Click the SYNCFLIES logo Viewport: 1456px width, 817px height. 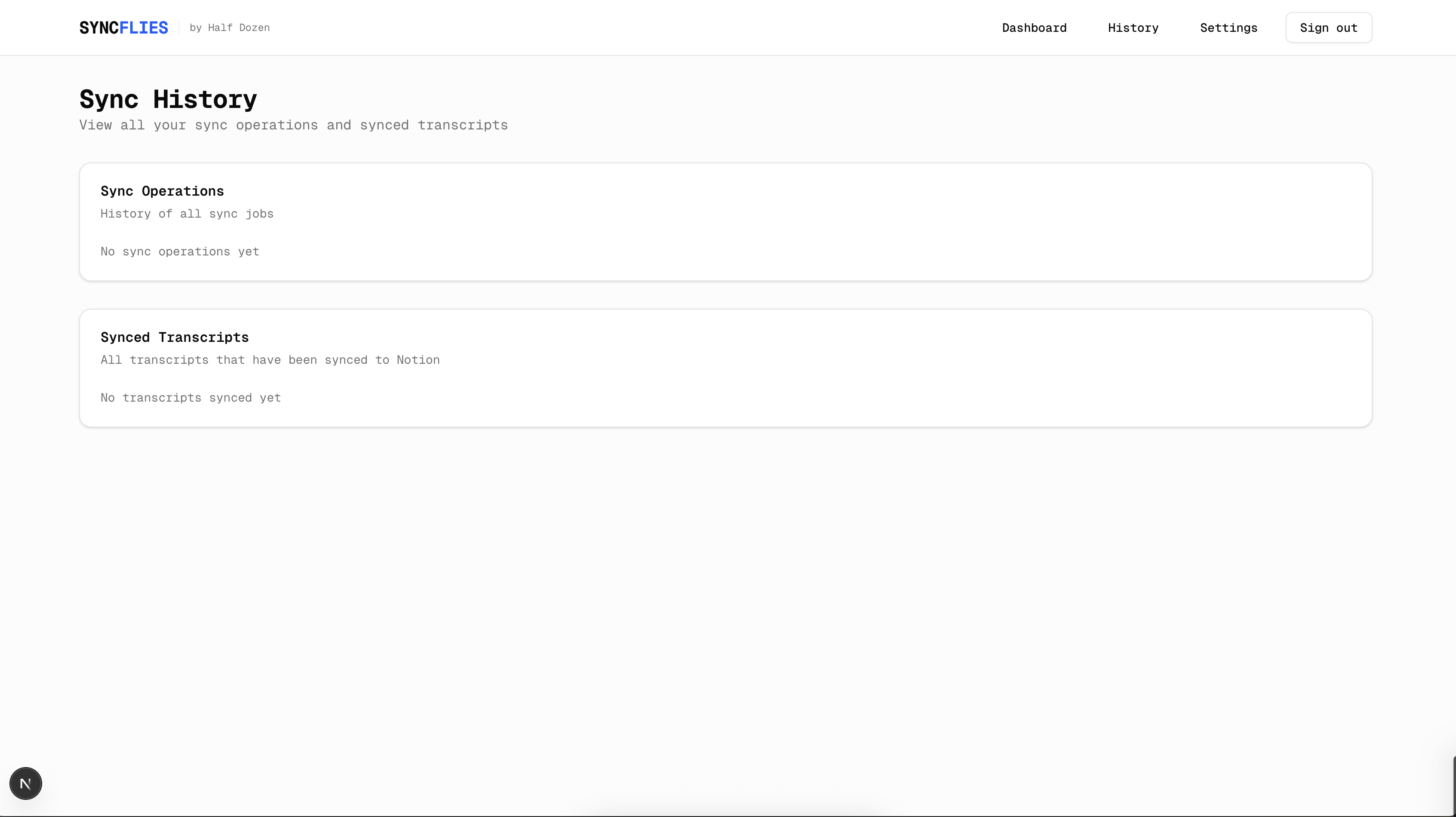123,28
